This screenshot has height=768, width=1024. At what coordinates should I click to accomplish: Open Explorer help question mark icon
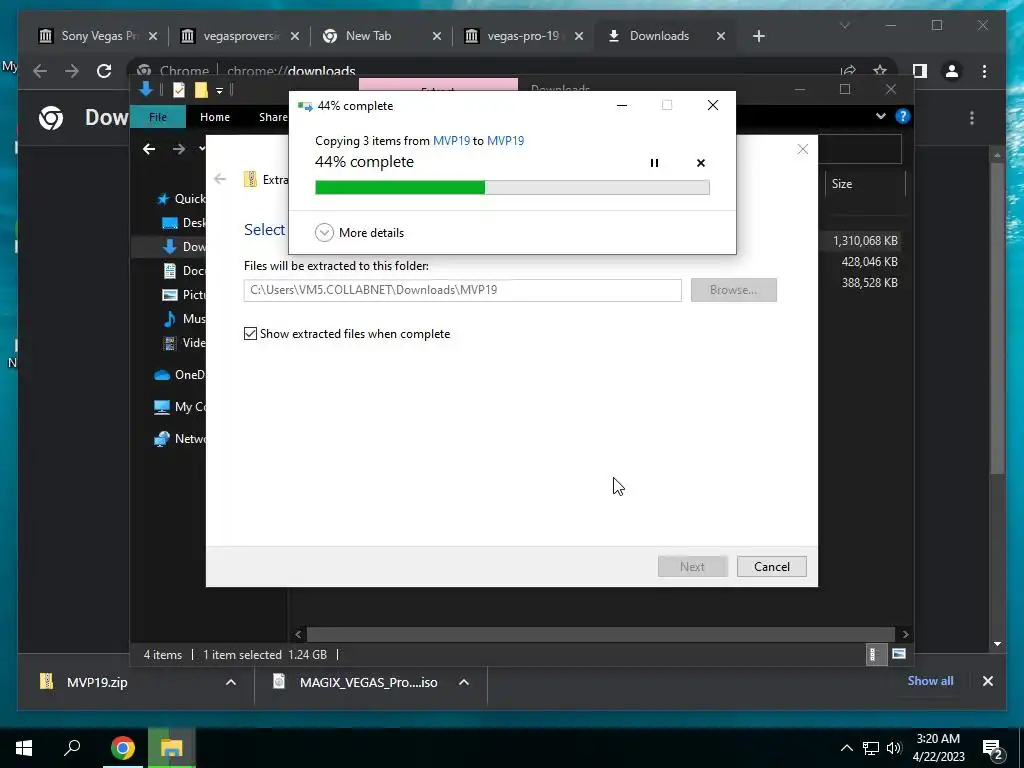tap(903, 116)
